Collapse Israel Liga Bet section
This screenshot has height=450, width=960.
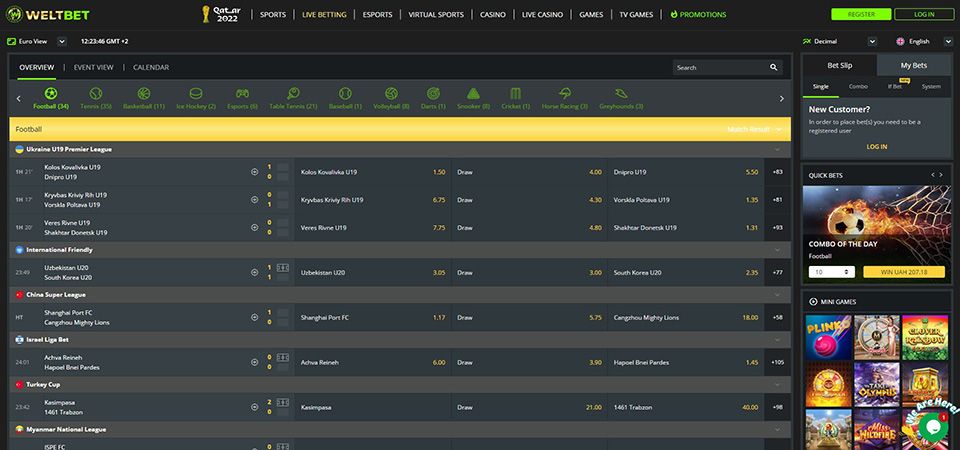tap(778, 339)
